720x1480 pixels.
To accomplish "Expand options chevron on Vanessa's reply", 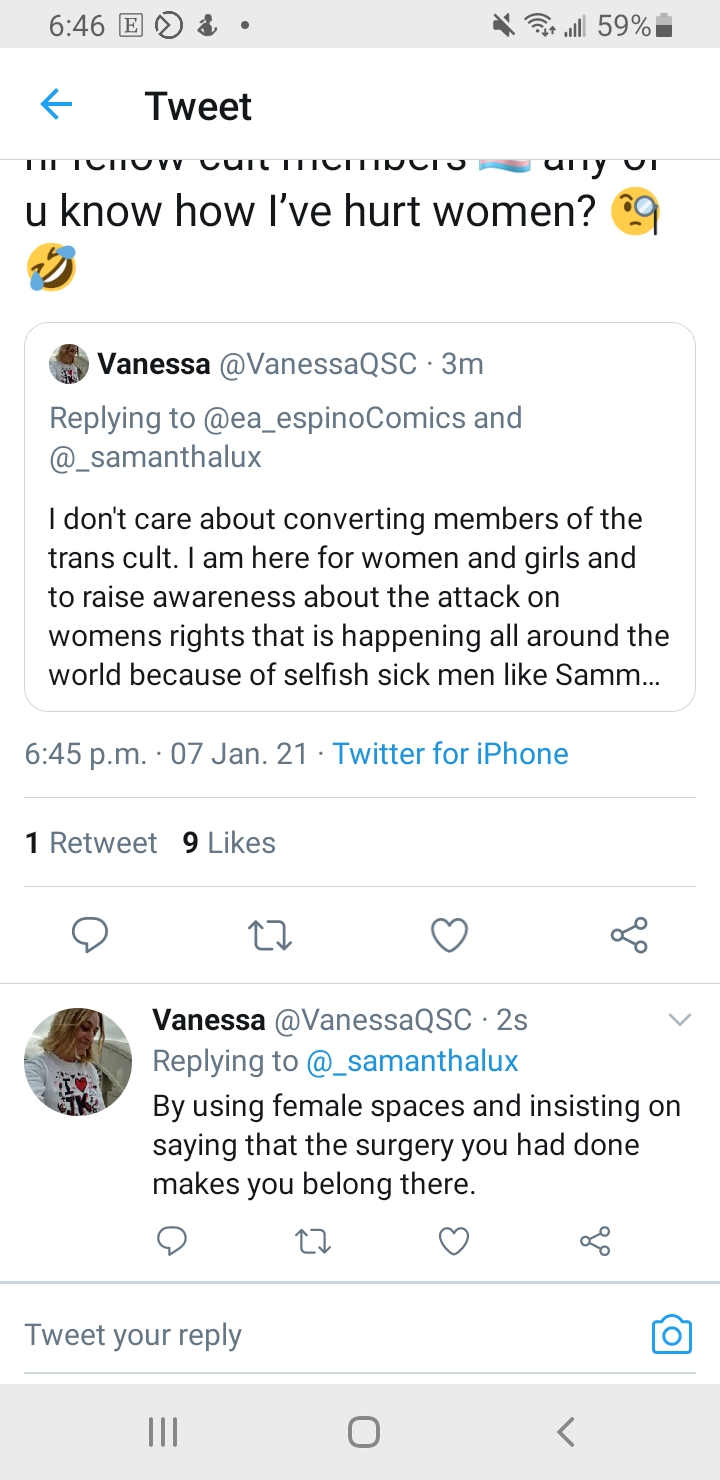I will click(680, 1020).
